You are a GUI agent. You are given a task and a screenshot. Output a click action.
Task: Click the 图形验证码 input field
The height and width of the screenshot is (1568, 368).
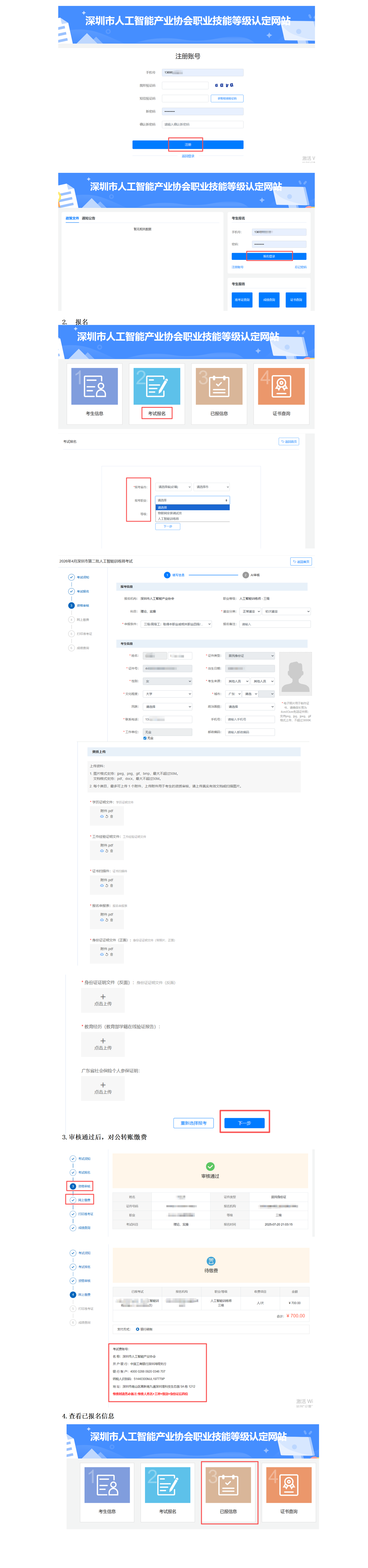tap(185, 86)
